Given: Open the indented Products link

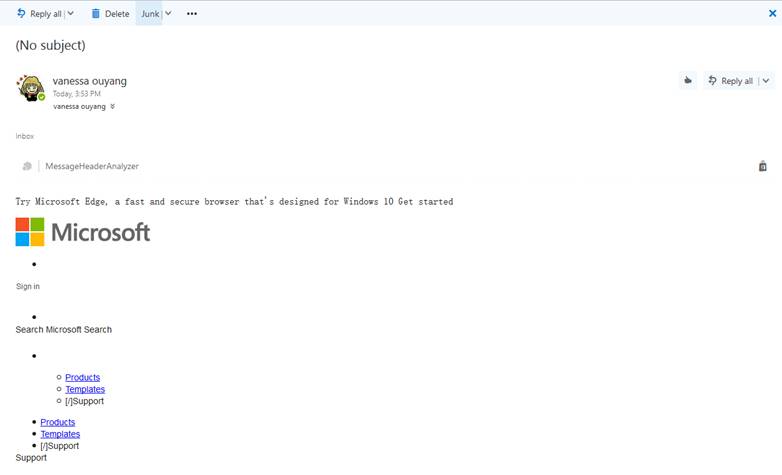Looking at the screenshot, I should click(82, 378).
